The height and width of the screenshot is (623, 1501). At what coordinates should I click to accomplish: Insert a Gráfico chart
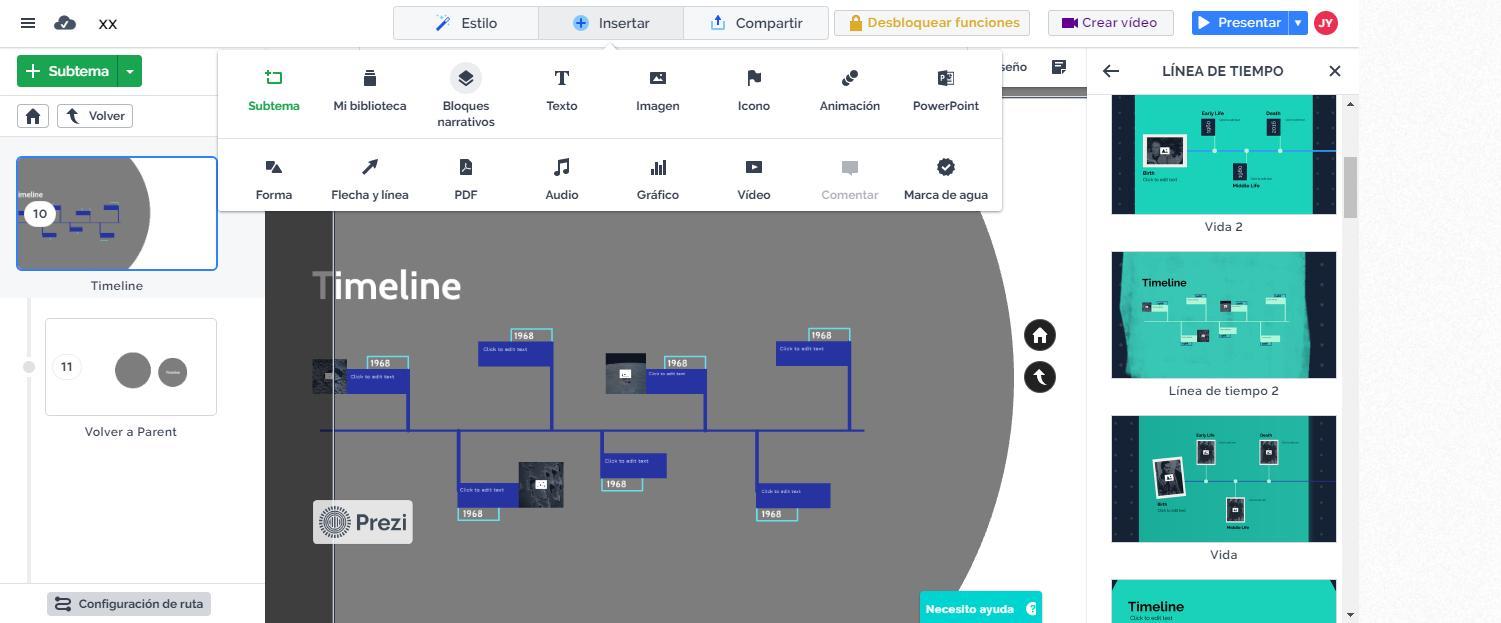[657, 178]
